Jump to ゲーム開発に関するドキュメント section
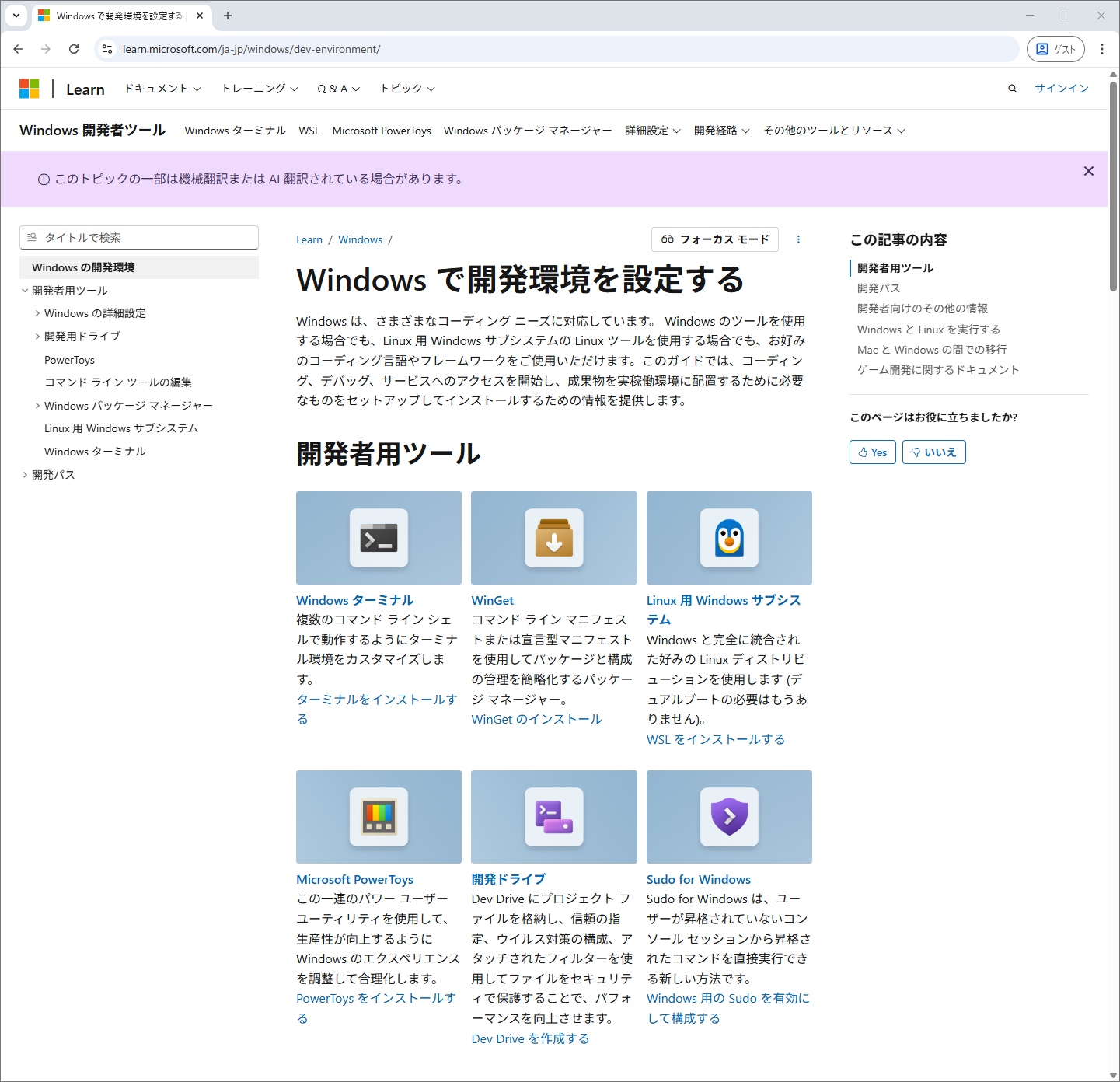1120x1082 pixels. tap(938, 370)
